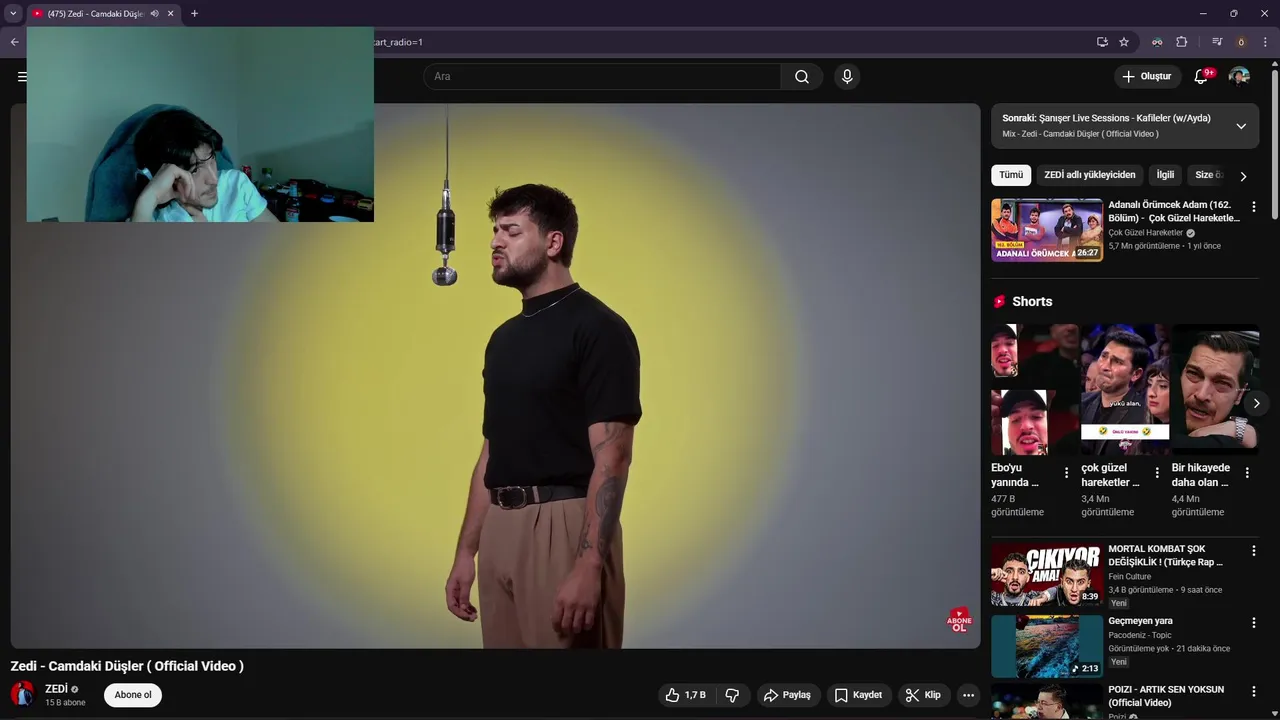Open the ZEDİ channel avatar
Image resolution: width=1280 pixels, height=720 pixels.
(22, 694)
